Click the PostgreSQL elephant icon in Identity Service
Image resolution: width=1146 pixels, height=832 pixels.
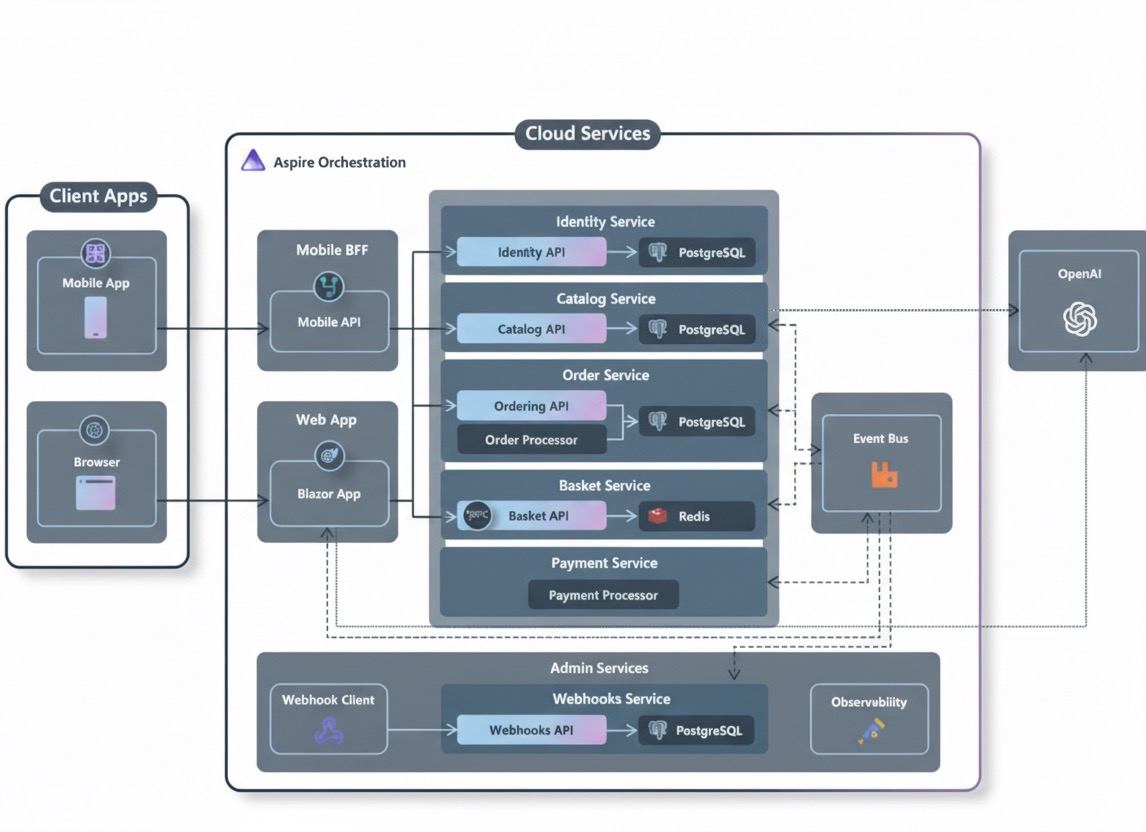(x=657, y=253)
